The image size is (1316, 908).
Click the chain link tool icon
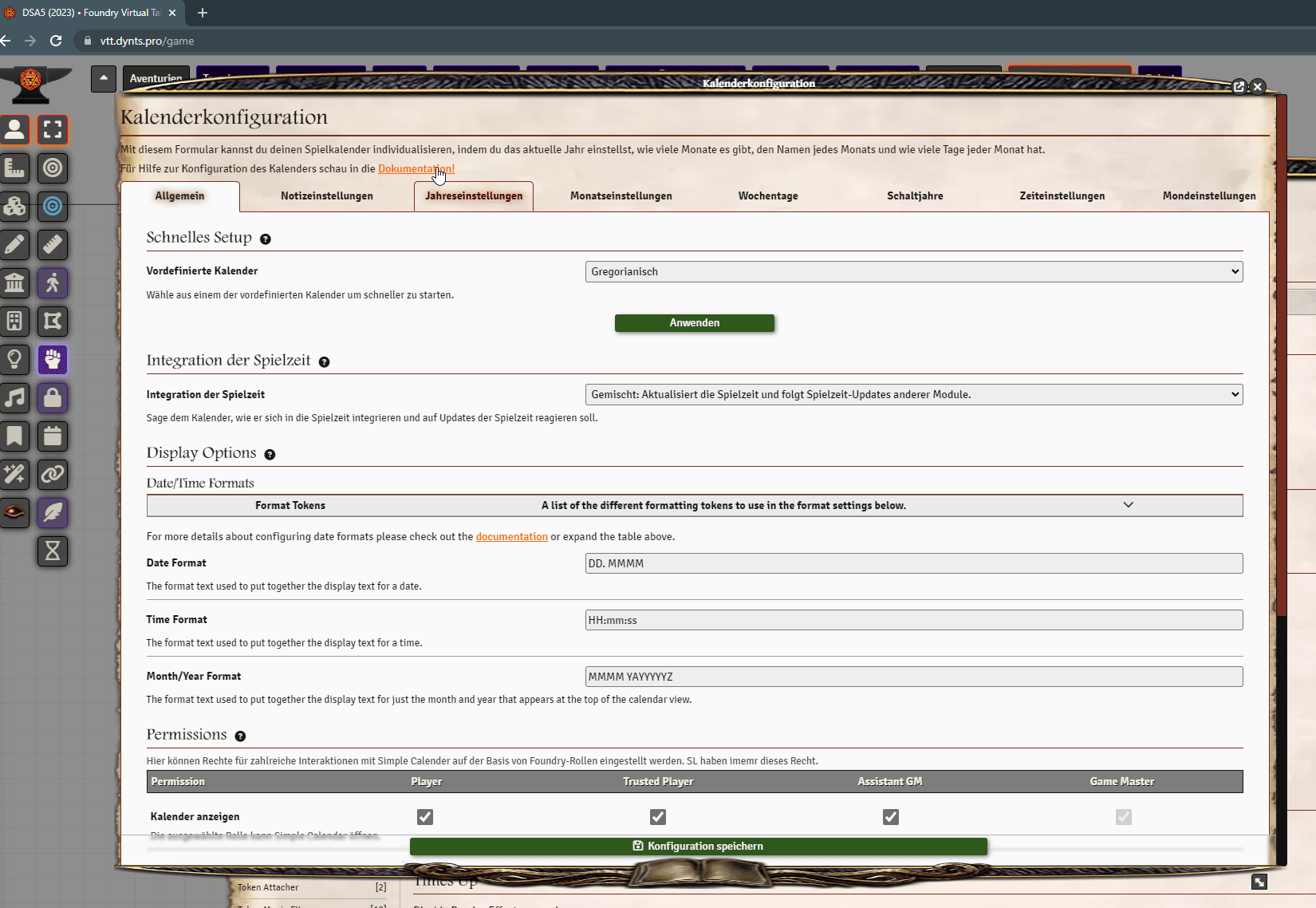click(53, 475)
